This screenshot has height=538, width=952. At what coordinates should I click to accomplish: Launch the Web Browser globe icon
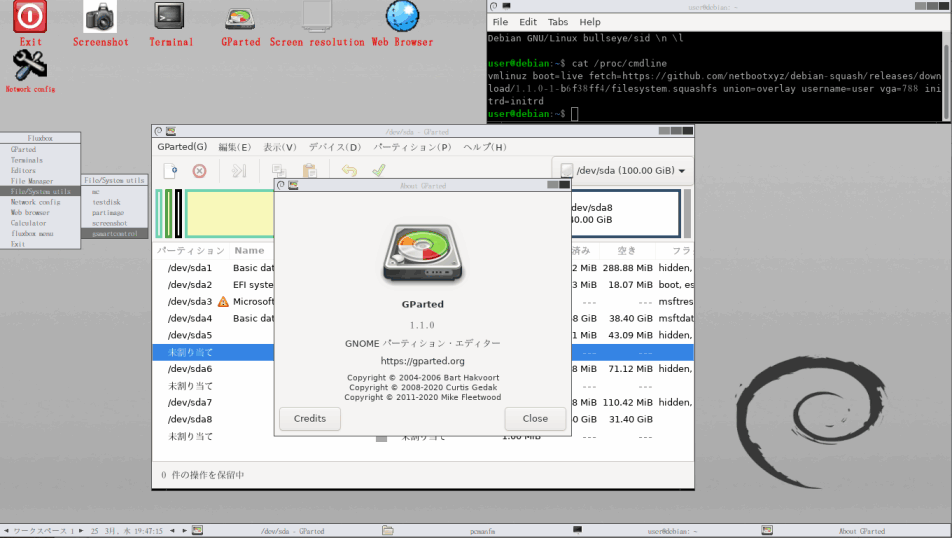(x=402, y=16)
